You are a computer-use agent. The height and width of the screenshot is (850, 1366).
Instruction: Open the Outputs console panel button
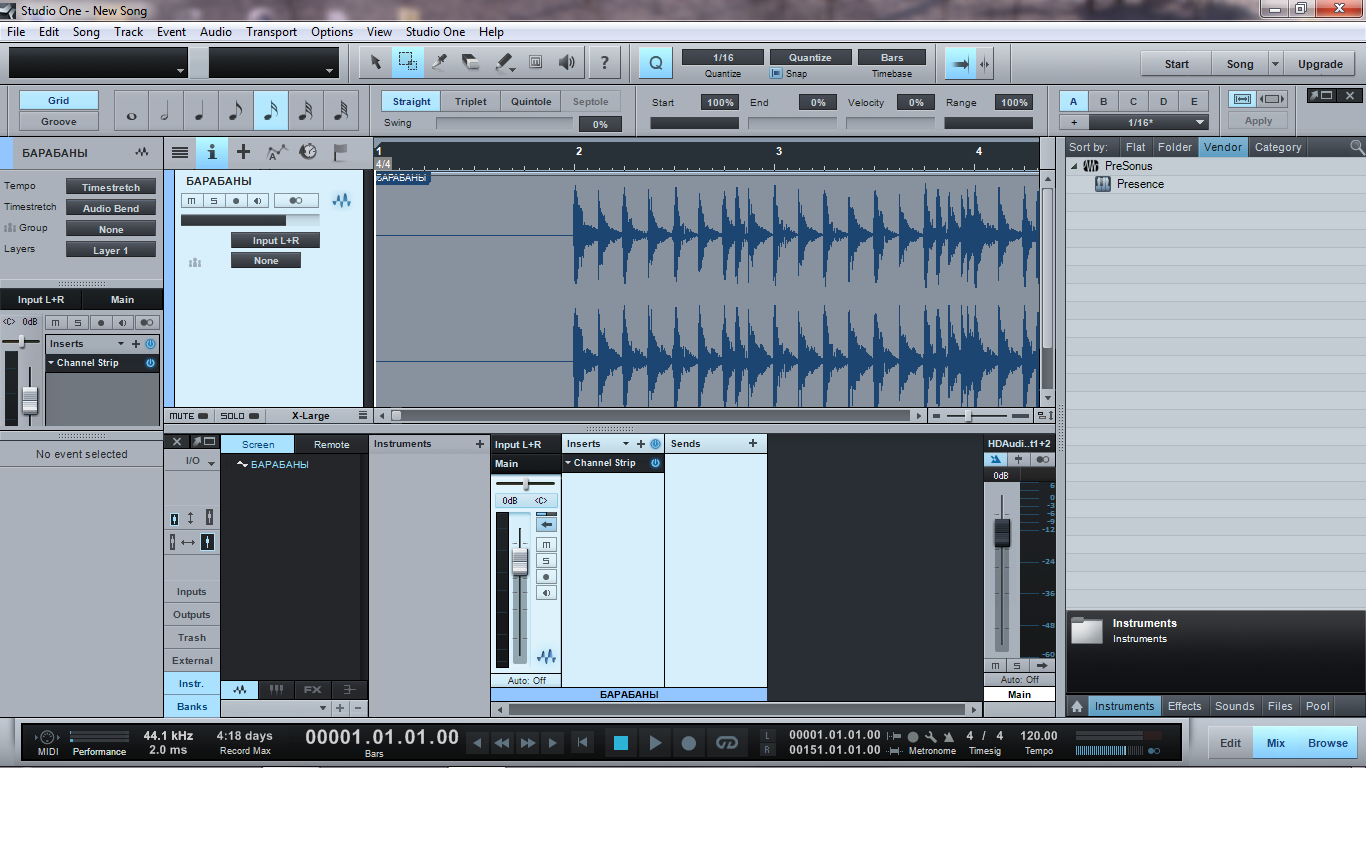[x=192, y=615]
